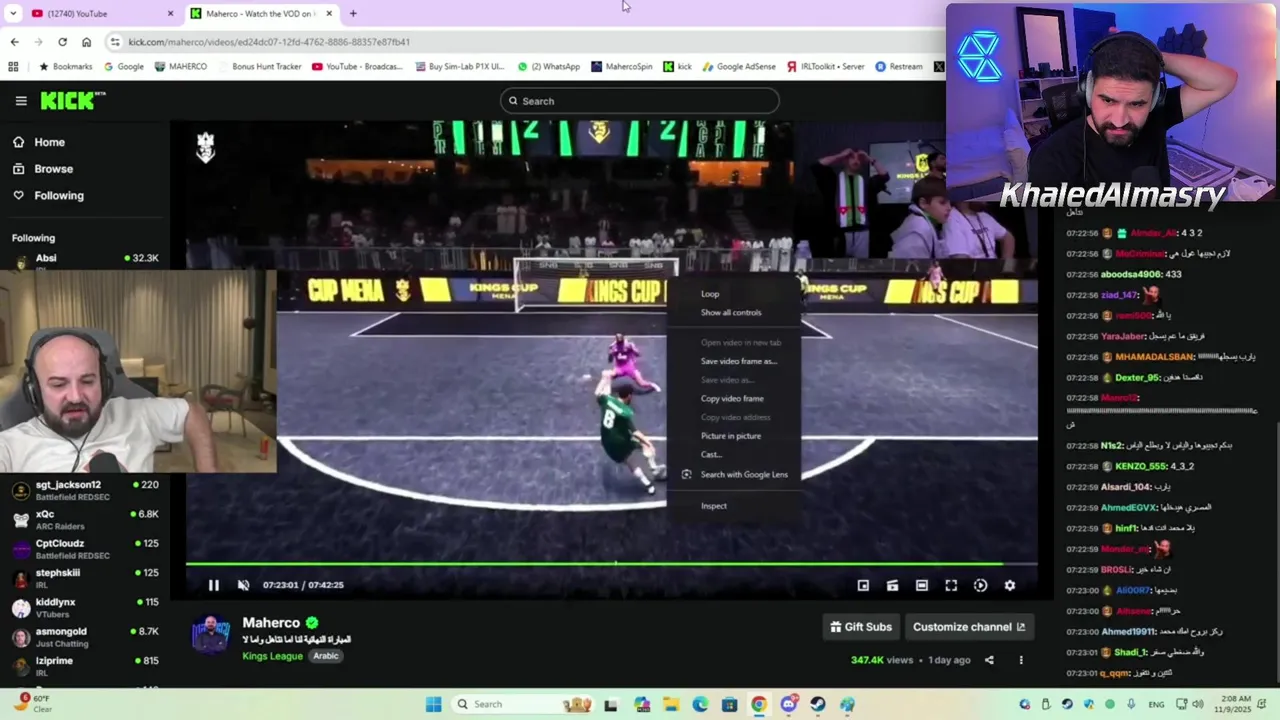Open the Restream bookmark
Screen dimensions: 1280x720
[x=899, y=67]
